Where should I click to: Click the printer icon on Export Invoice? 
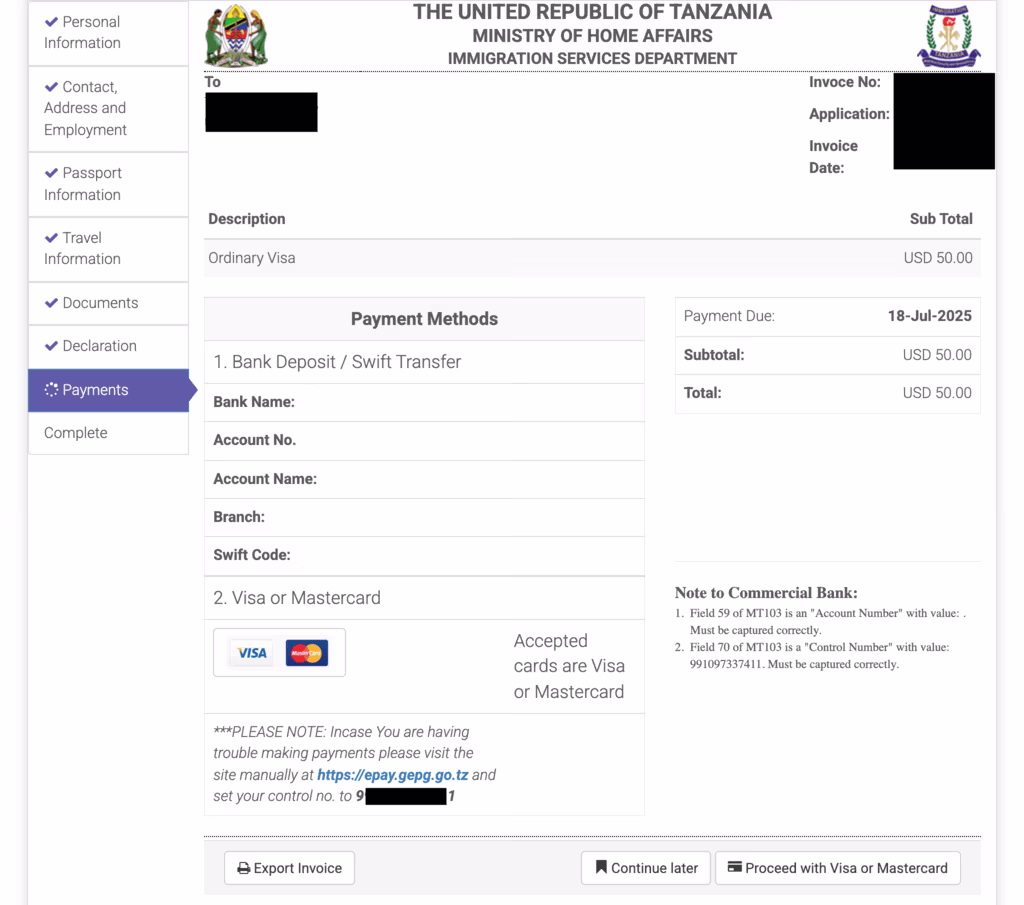[x=244, y=868]
